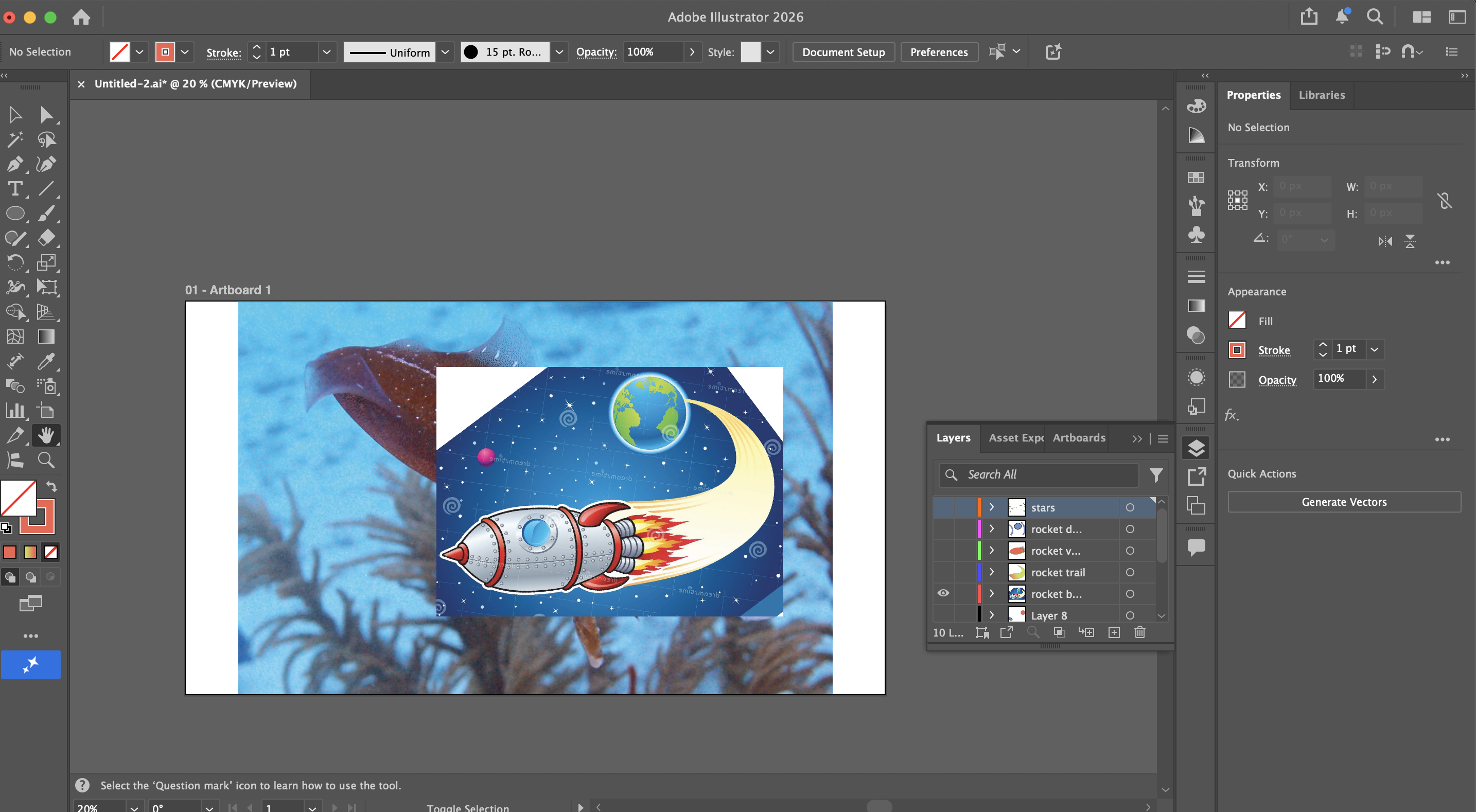Switch to the Artboards tab
Viewport: 1476px width, 812px height.
[1078, 438]
